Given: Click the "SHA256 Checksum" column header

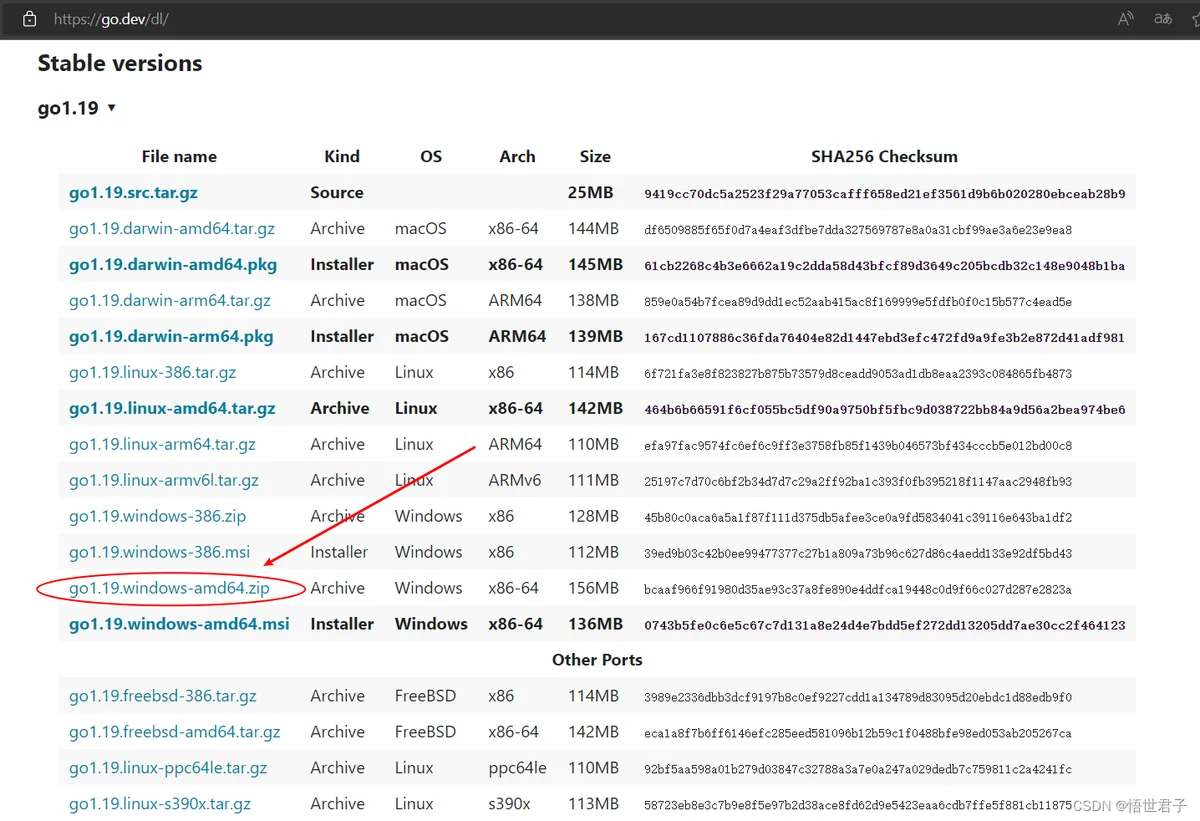Looking at the screenshot, I should point(884,157).
